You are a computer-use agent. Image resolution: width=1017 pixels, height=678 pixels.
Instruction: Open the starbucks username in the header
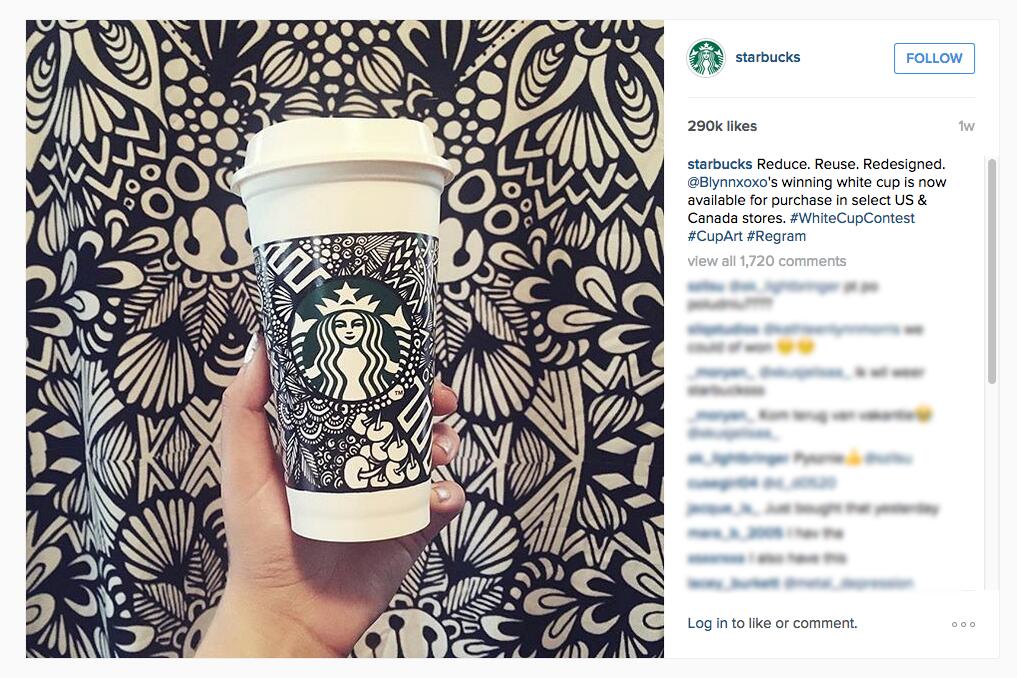point(767,57)
